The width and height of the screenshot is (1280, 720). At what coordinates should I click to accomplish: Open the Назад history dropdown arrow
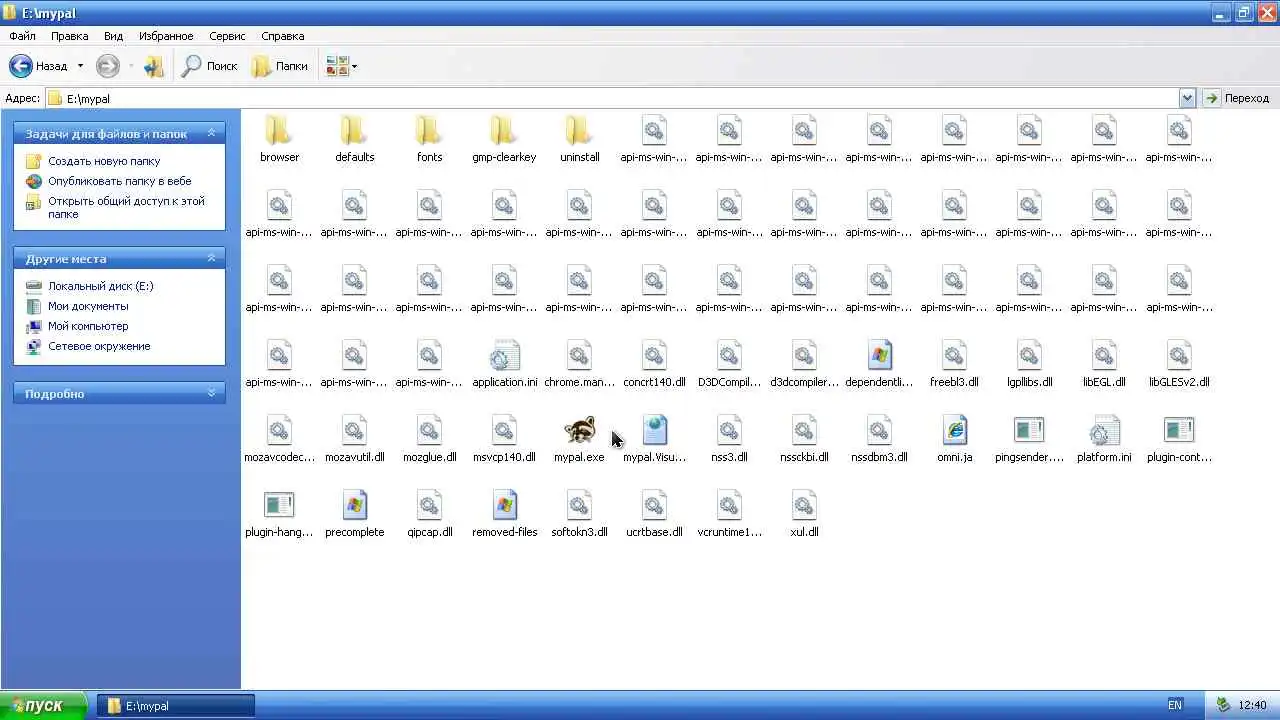coord(80,66)
